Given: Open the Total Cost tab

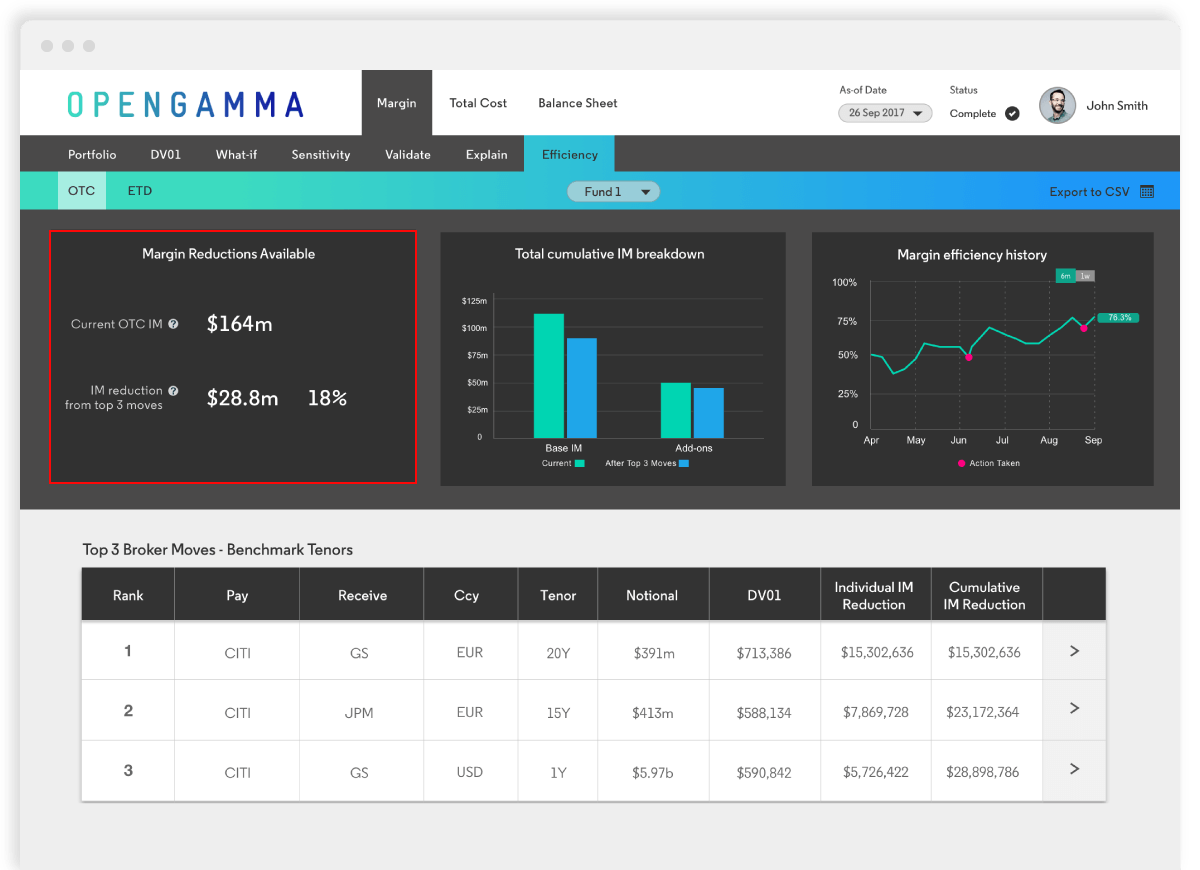Looking at the screenshot, I should point(478,103).
